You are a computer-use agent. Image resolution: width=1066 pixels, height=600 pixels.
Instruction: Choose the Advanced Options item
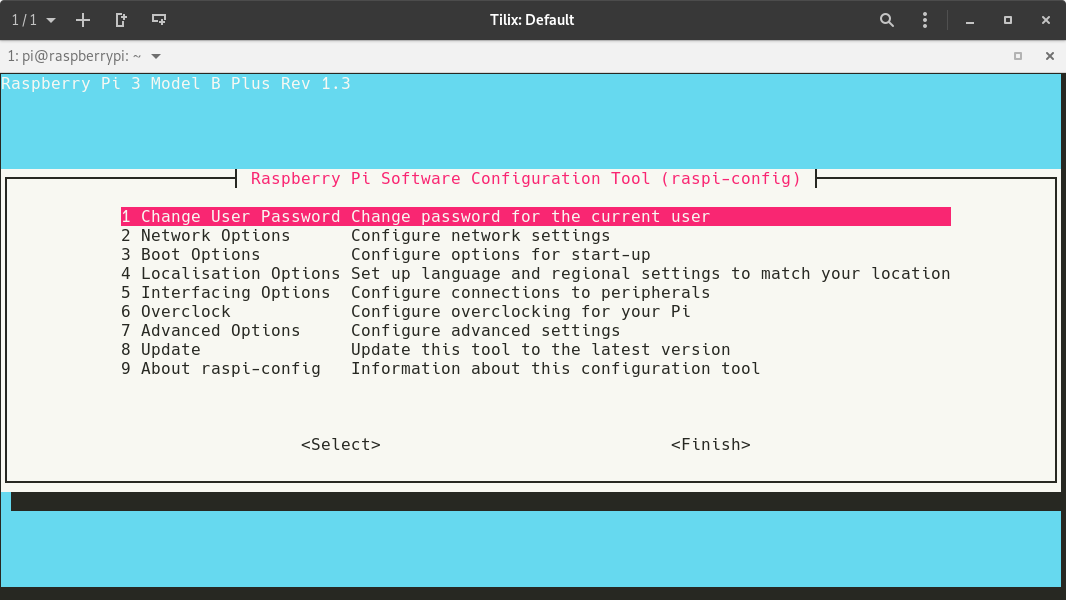click(220, 331)
